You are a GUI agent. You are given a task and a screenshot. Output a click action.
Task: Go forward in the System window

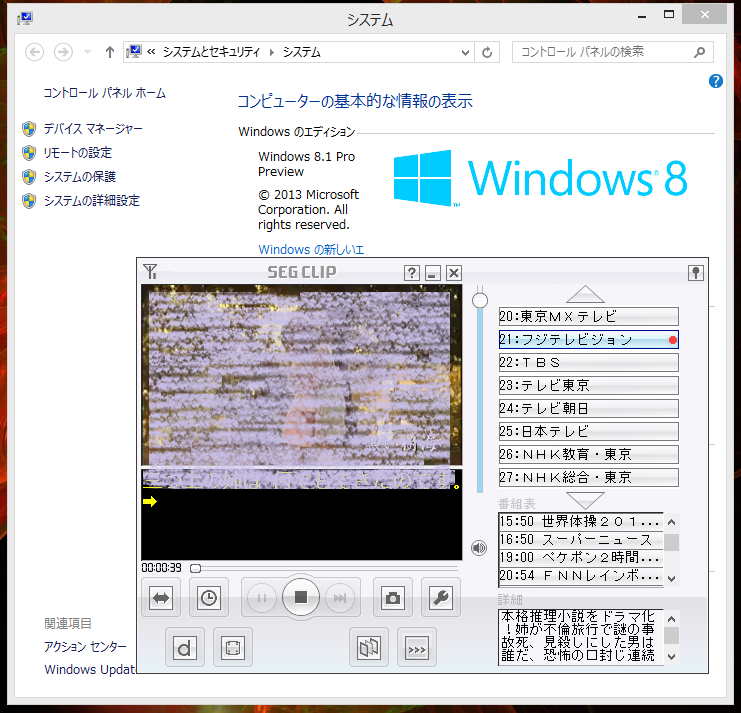click(x=63, y=52)
